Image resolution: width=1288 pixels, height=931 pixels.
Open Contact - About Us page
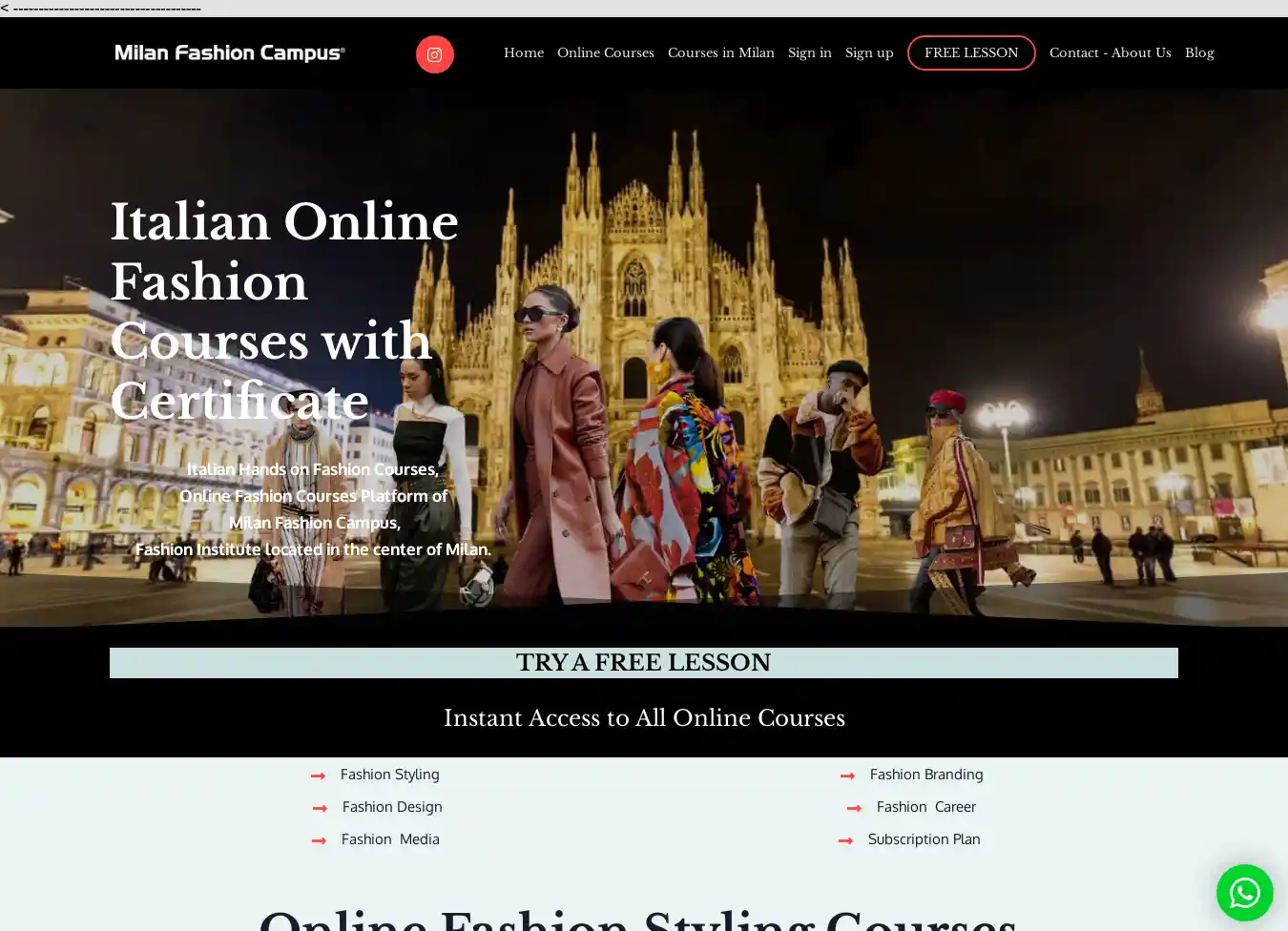tap(1110, 53)
